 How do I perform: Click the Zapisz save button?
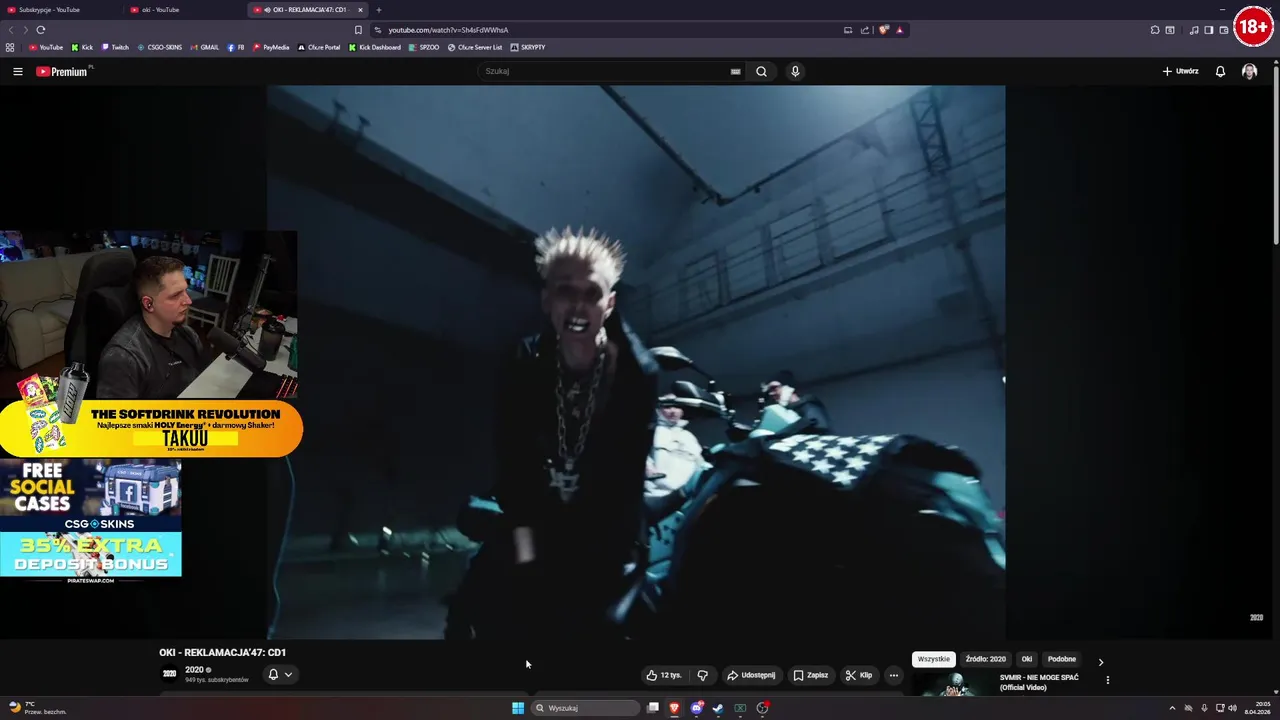[811, 675]
